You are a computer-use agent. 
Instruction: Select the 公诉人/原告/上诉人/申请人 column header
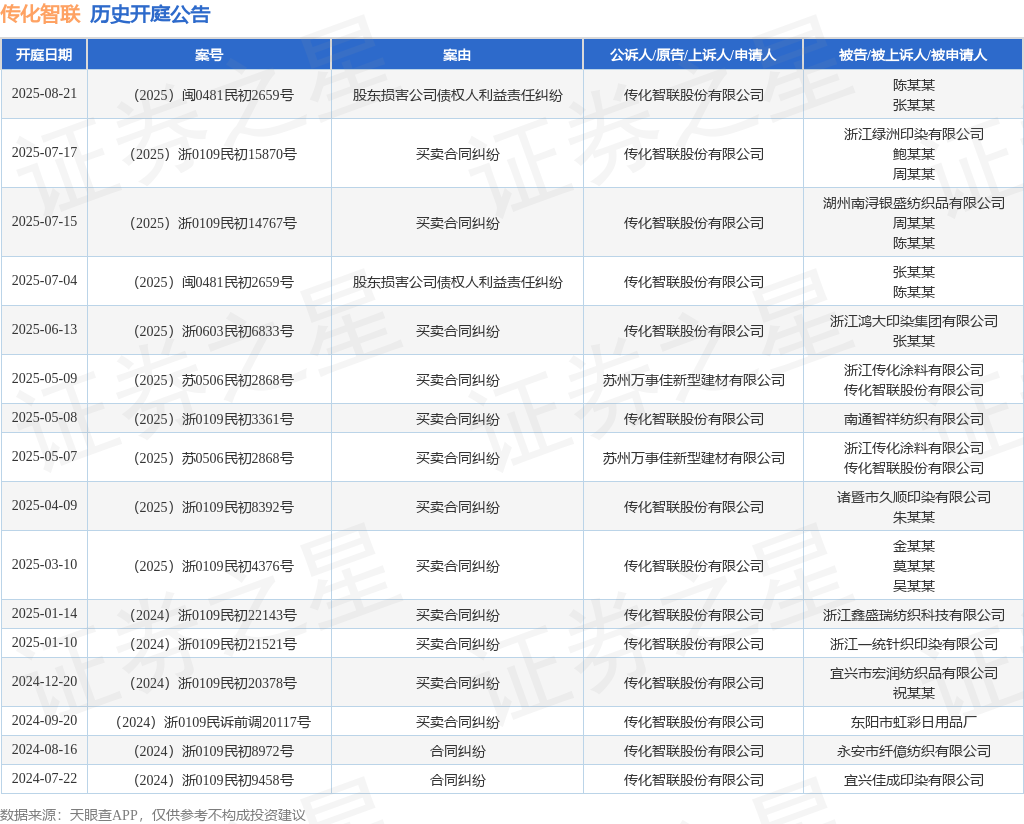click(x=693, y=55)
